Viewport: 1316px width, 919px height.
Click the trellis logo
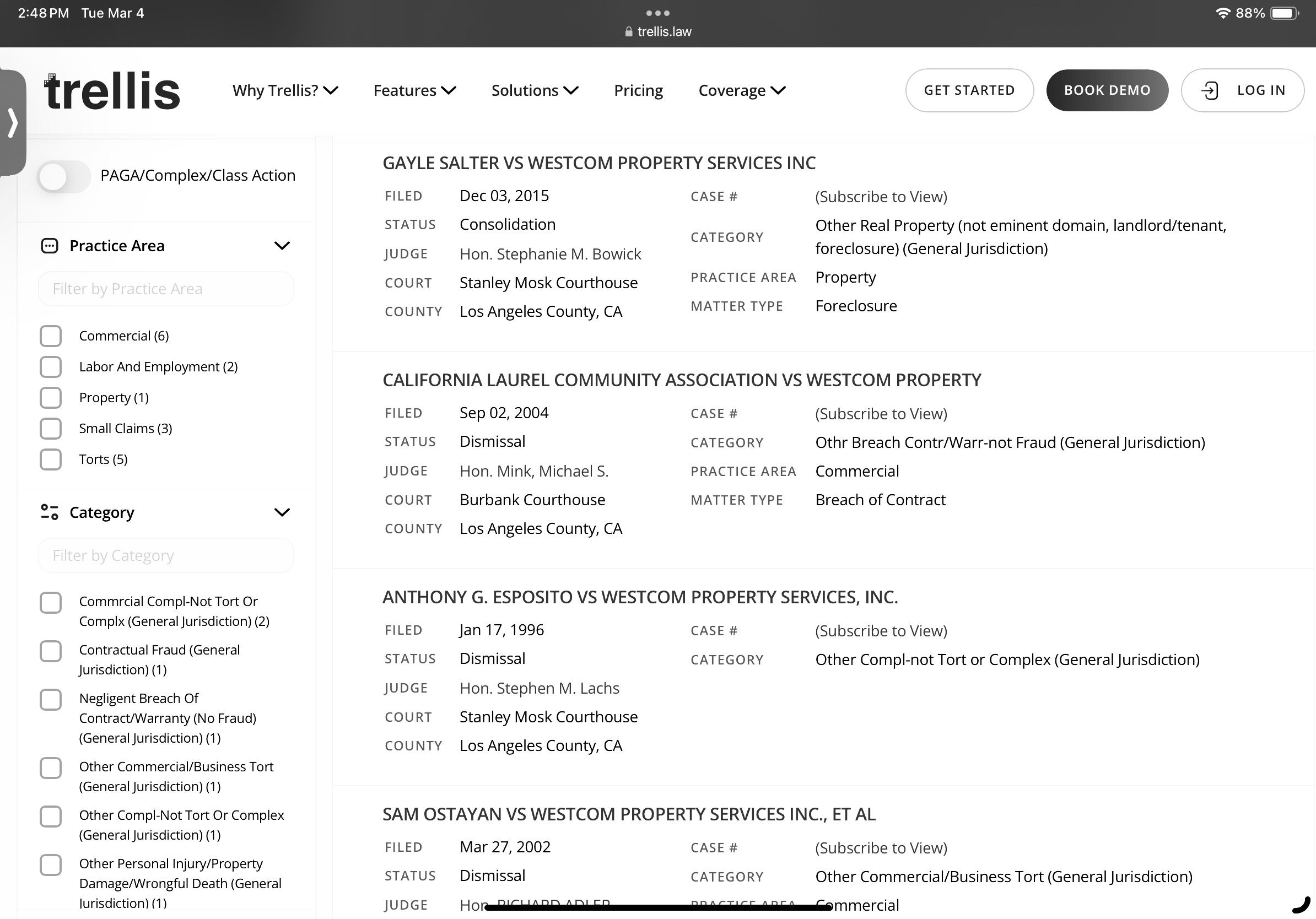coord(112,91)
